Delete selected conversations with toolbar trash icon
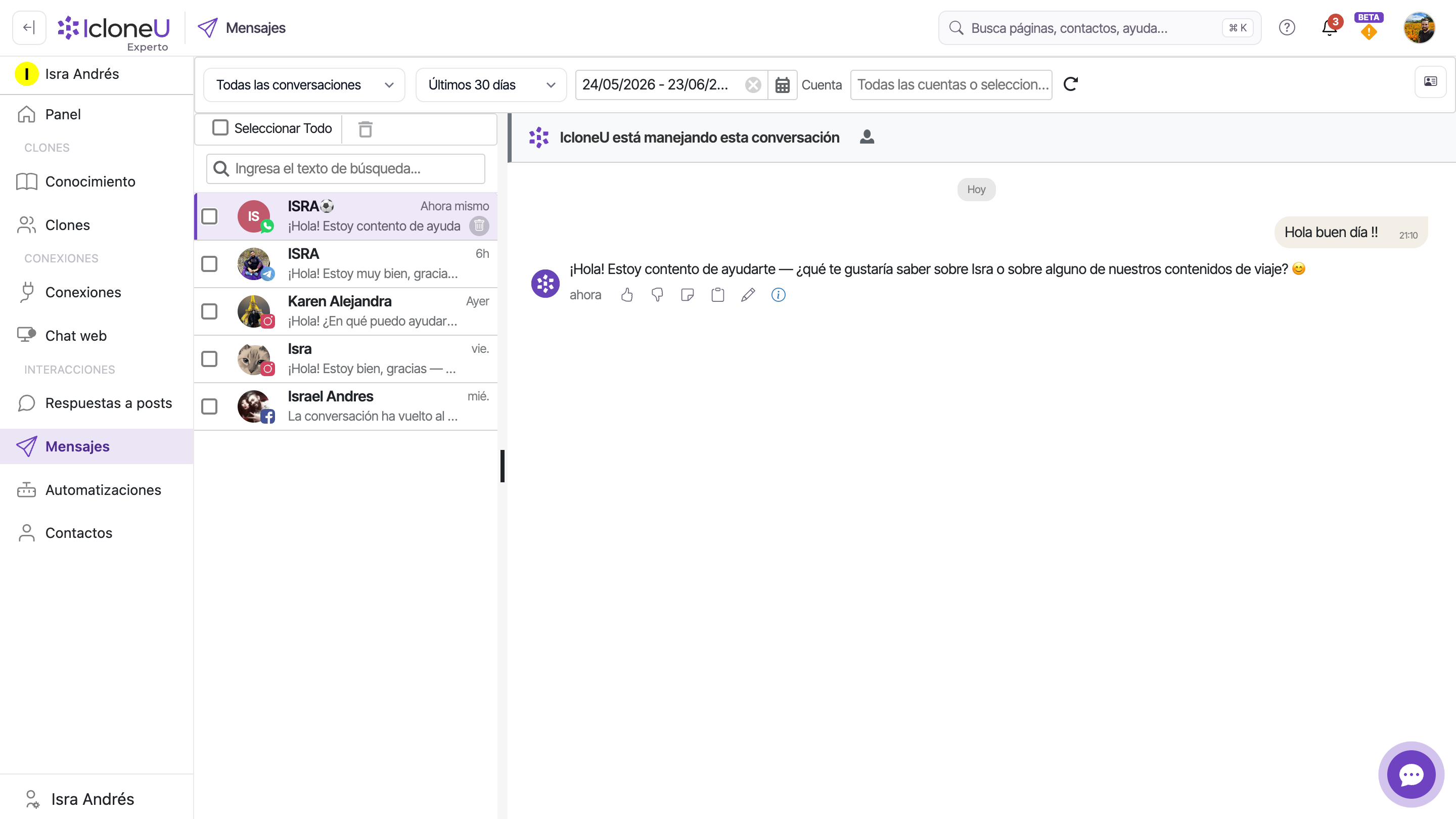This screenshot has width=1456, height=819. coord(365,129)
